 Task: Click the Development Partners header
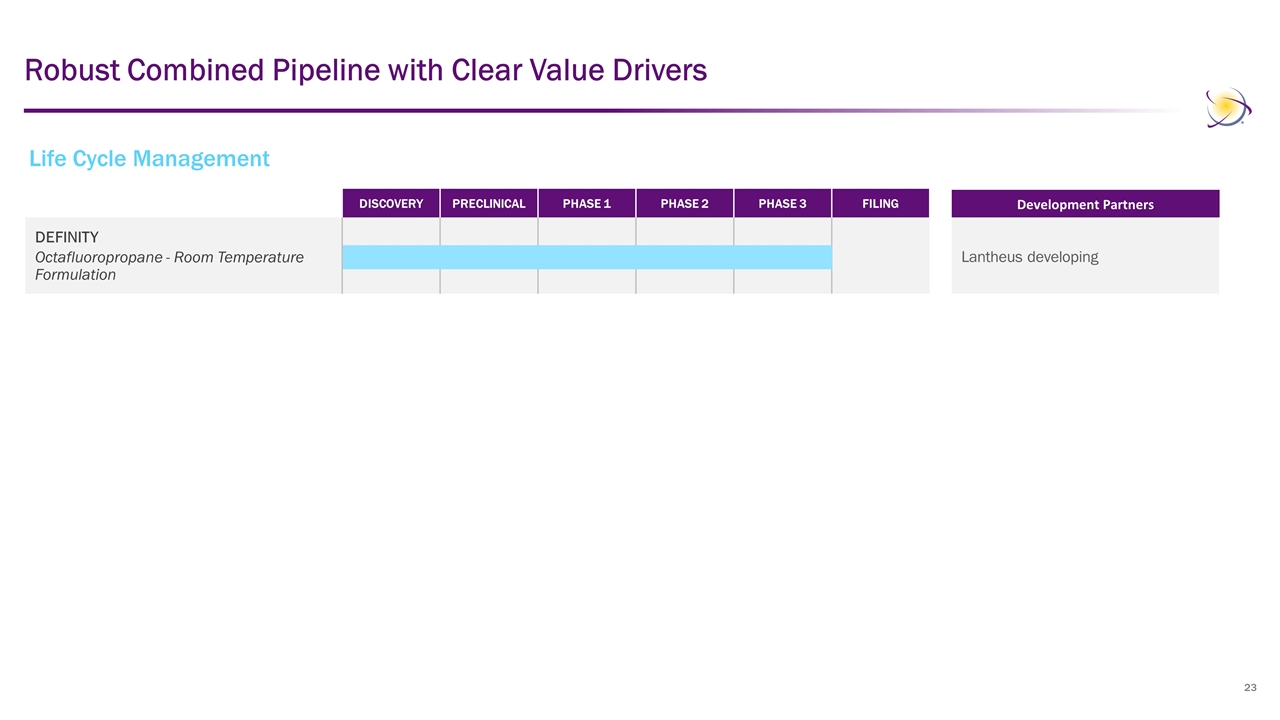[1085, 204]
